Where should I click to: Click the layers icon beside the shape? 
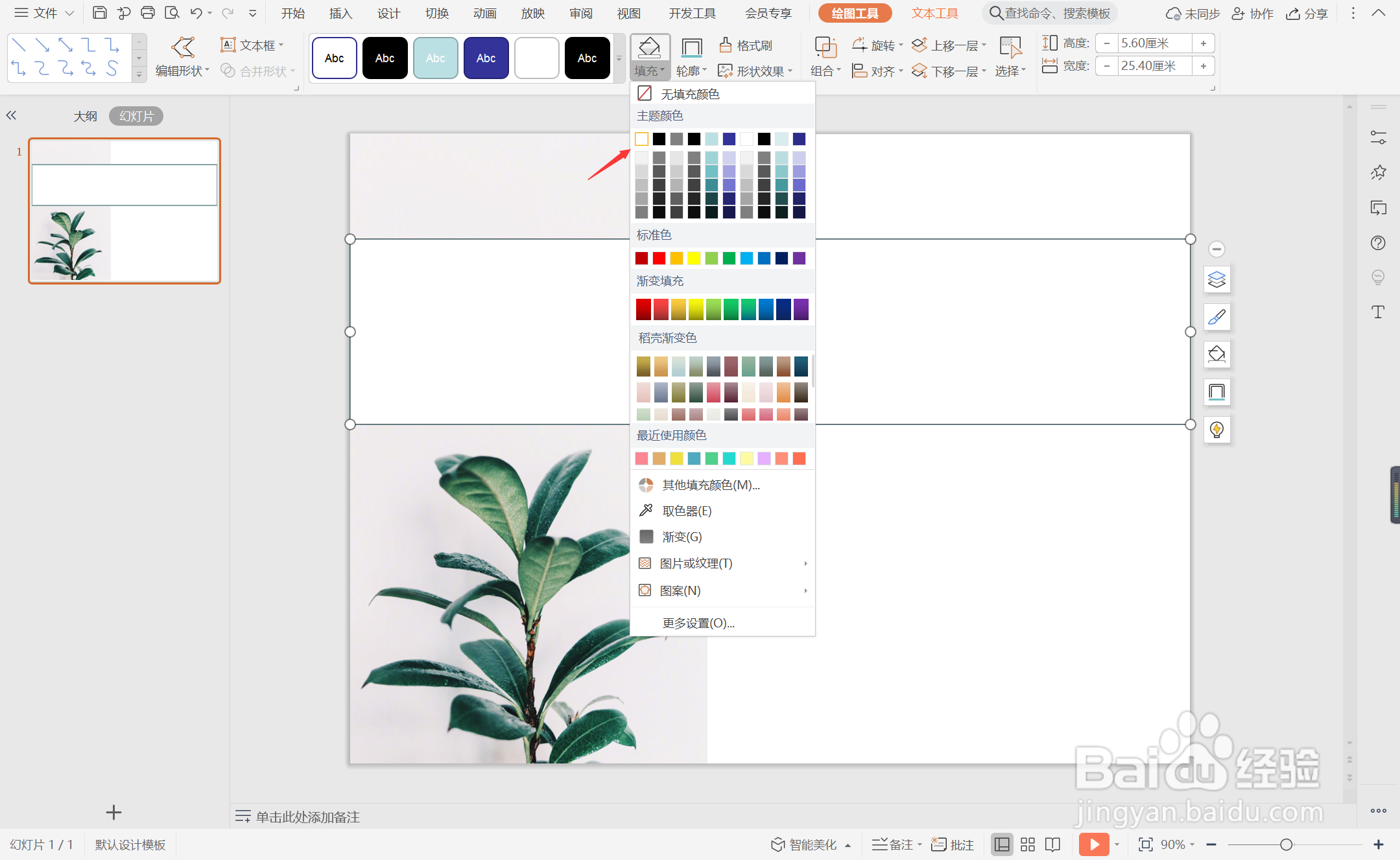pos(1216,279)
